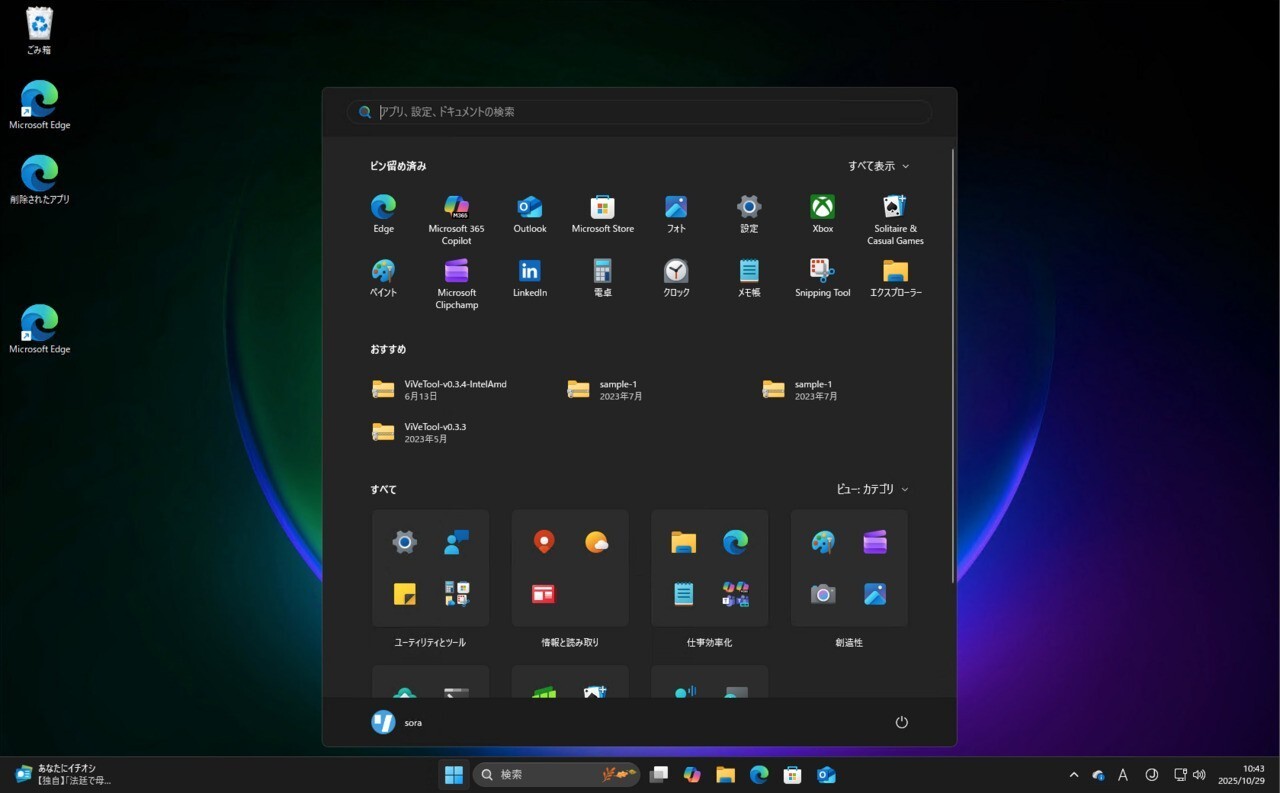
Task: Open Microsoft Store pinned icon
Action: [x=602, y=208]
